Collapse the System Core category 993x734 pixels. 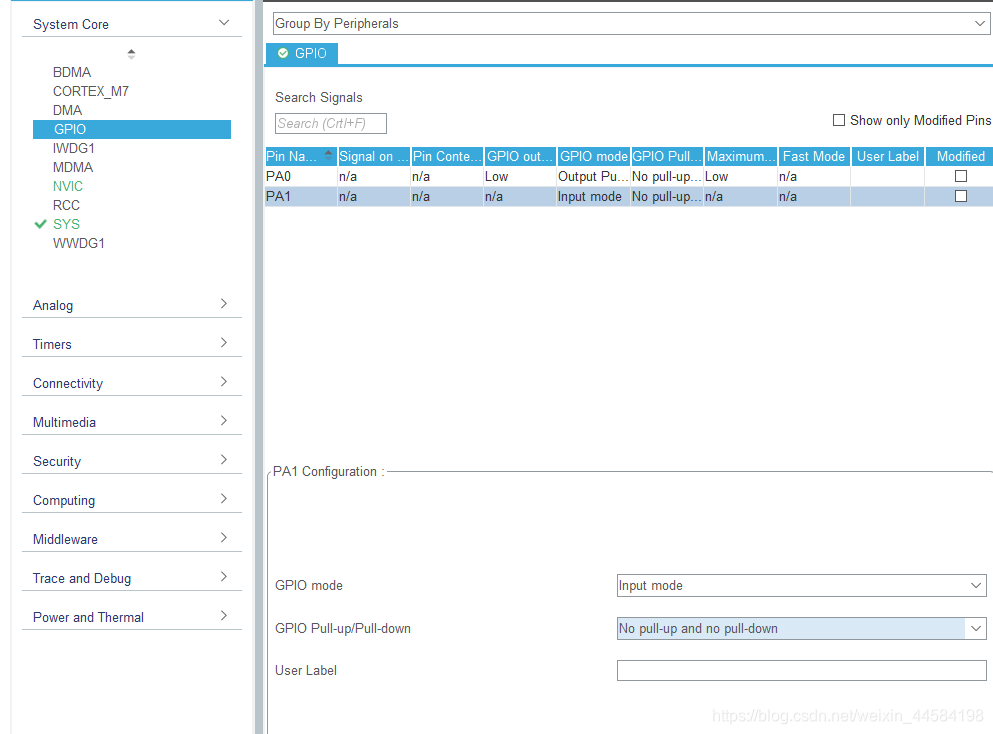point(224,23)
